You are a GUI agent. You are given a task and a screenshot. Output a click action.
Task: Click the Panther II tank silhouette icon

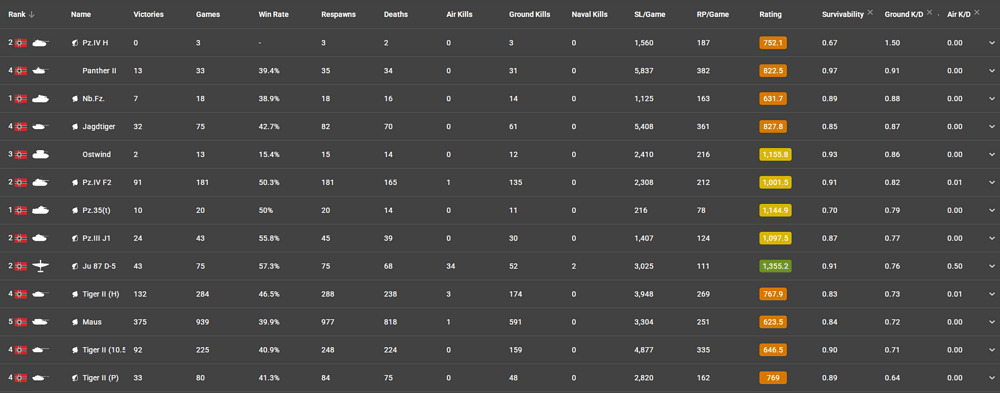click(41, 71)
